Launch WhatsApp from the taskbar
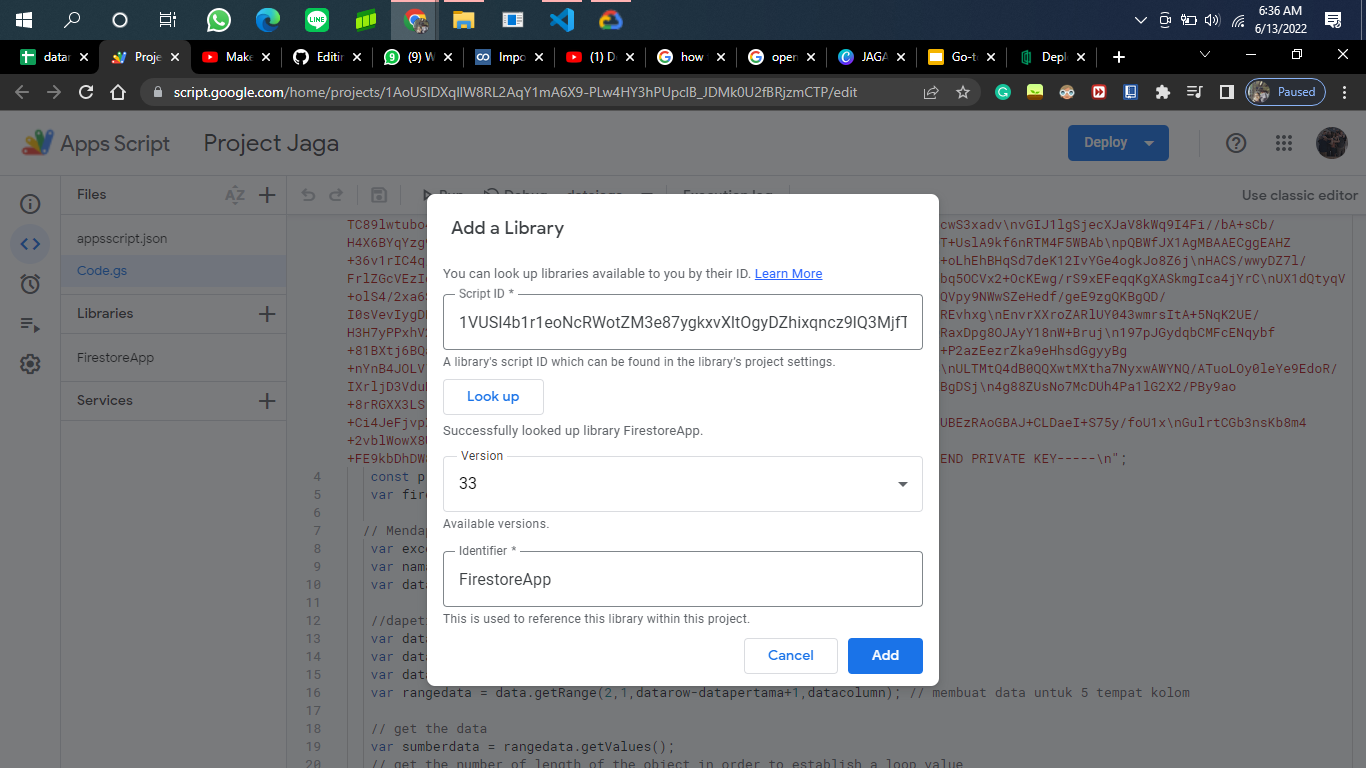Screen dimensions: 1366x768 click(x=218, y=19)
